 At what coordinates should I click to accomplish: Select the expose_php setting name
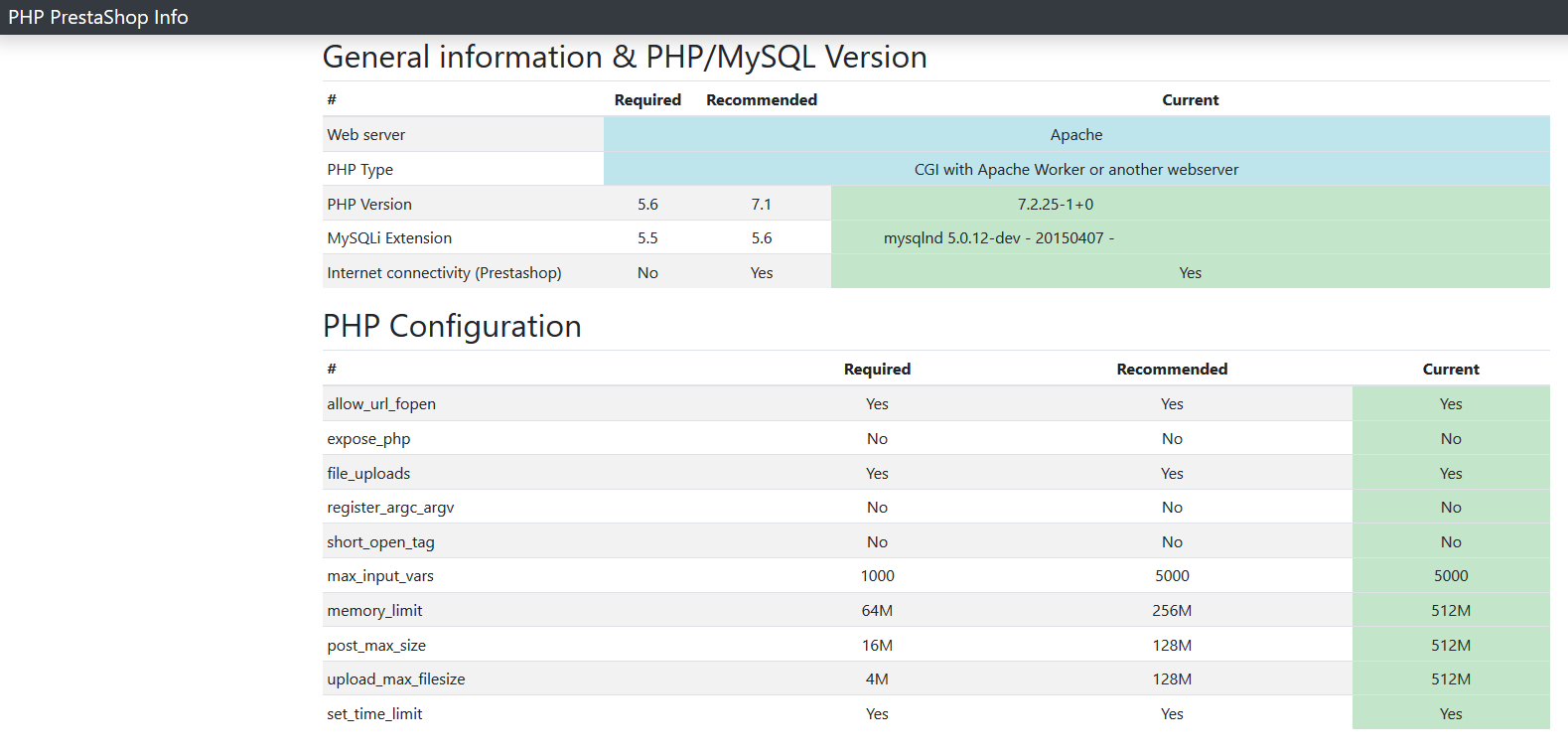tap(368, 439)
